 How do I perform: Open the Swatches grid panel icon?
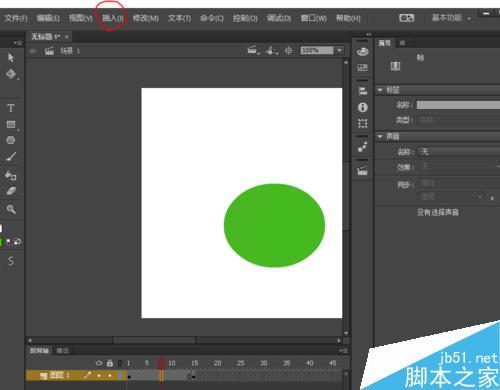point(362,68)
